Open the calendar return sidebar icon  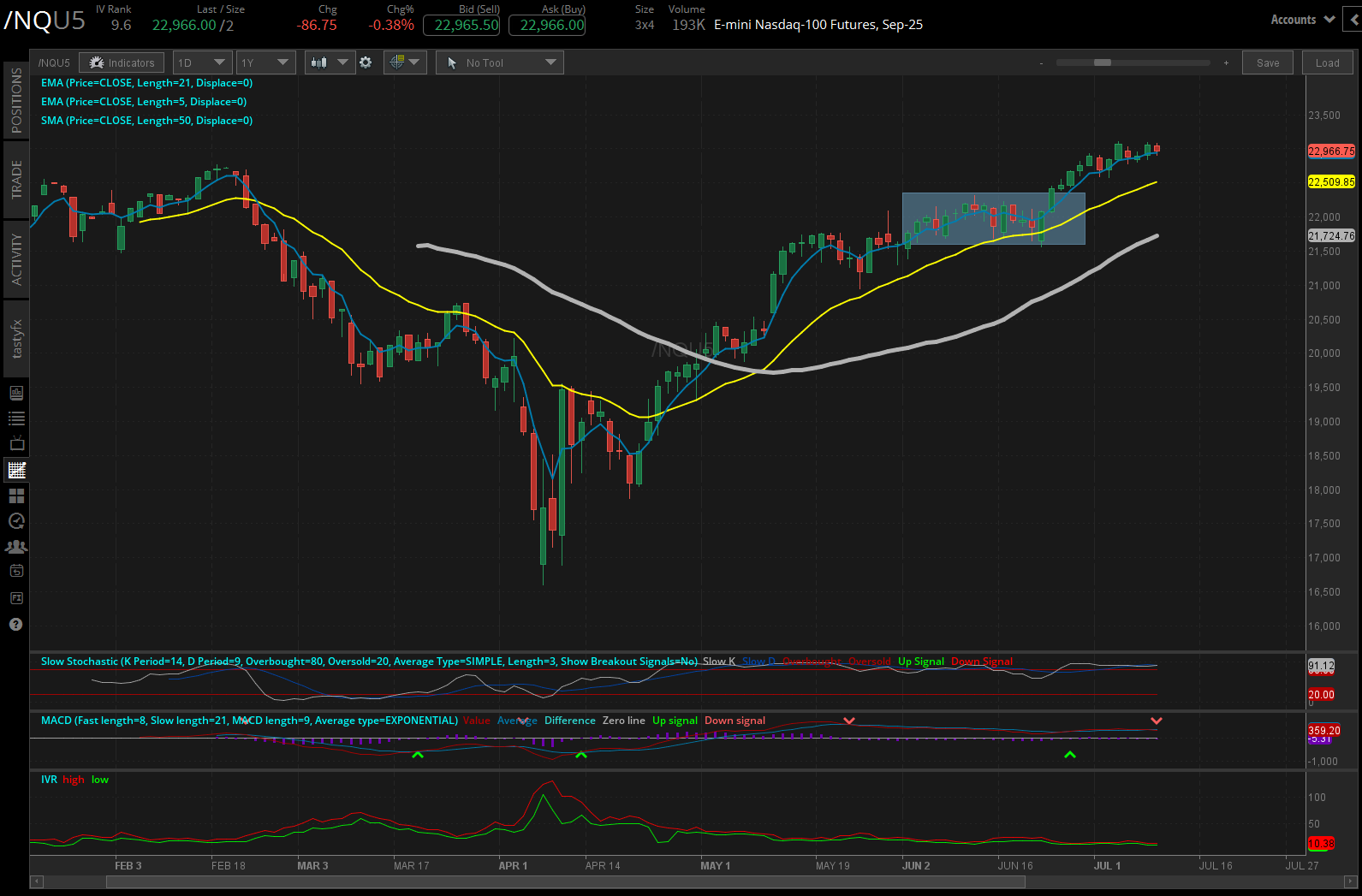click(16, 571)
